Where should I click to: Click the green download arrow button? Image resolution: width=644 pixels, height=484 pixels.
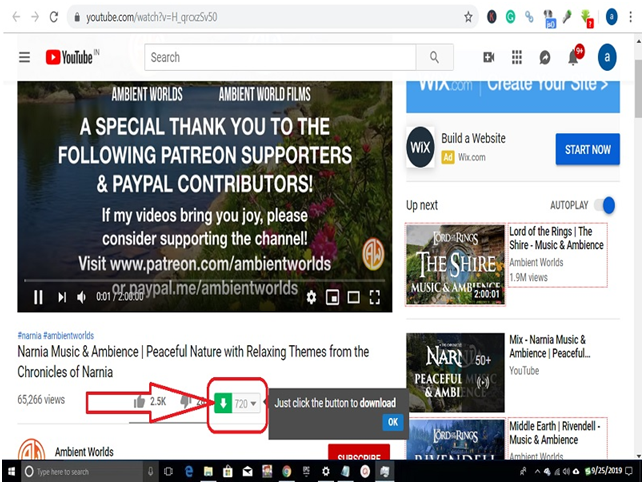click(223, 403)
